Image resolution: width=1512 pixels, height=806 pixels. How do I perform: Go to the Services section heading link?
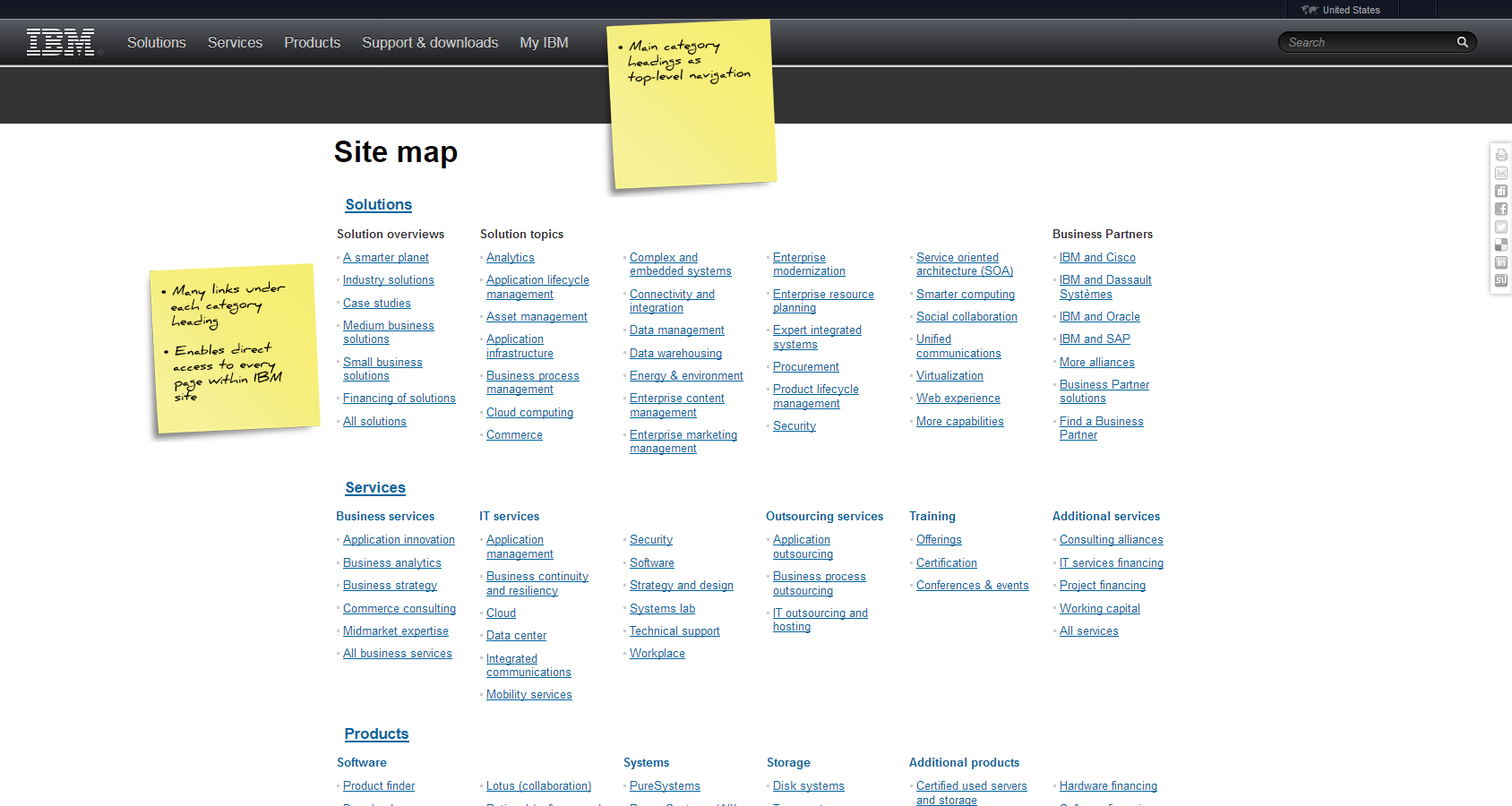[x=375, y=488]
